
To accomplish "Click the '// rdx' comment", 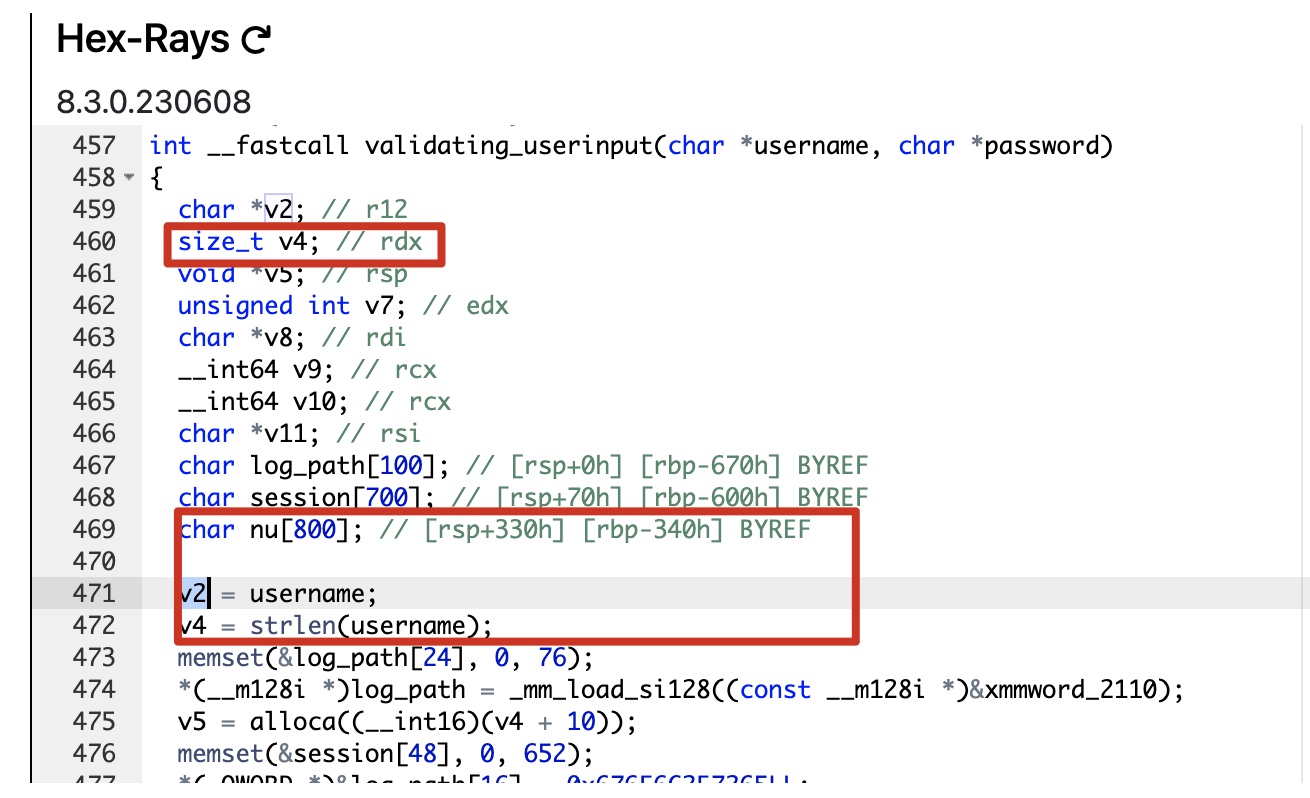I will (x=379, y=242).
